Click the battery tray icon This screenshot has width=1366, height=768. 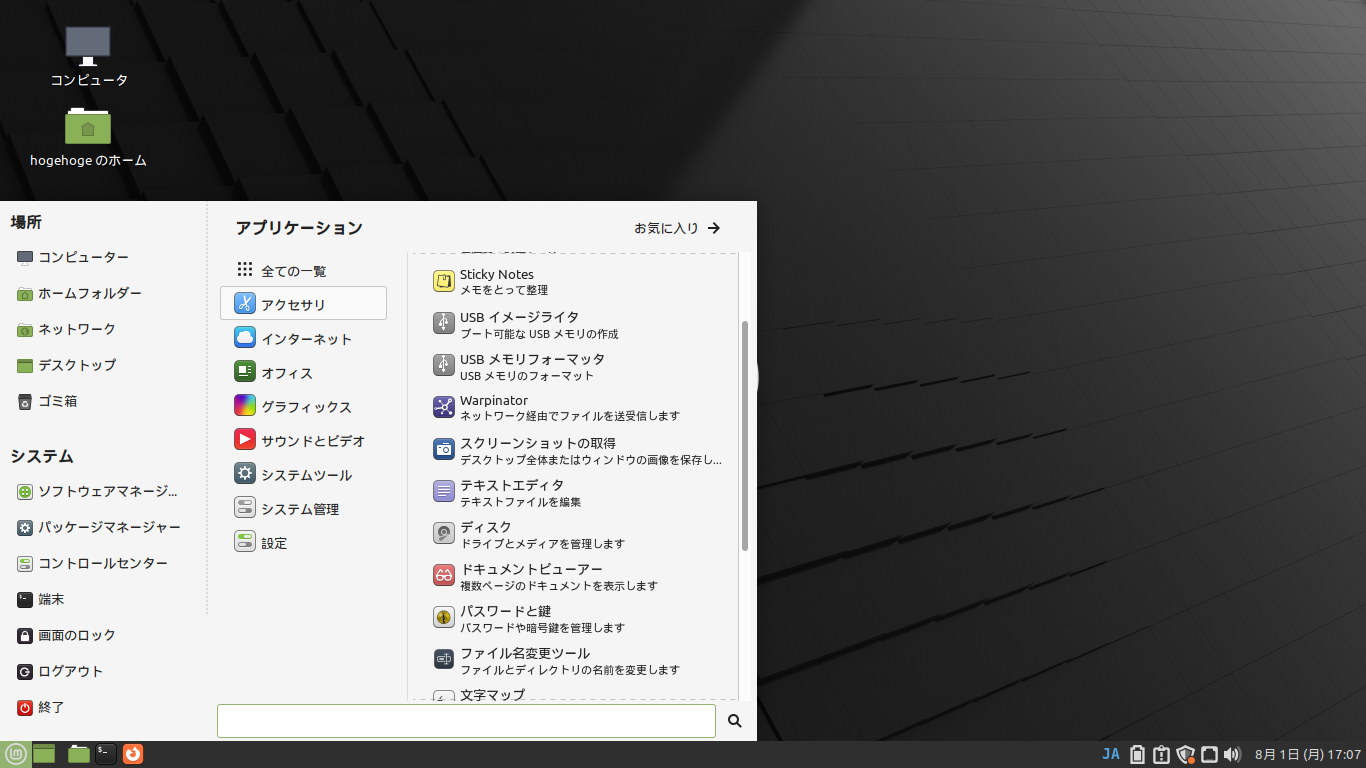click(x=1137, y=754)
